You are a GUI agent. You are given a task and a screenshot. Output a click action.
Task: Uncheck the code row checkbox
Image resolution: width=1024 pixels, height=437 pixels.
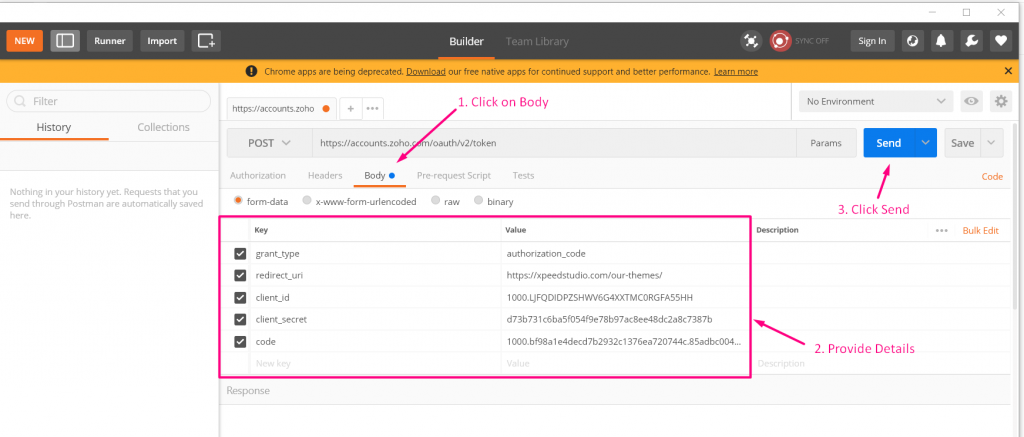coord(240,342)
